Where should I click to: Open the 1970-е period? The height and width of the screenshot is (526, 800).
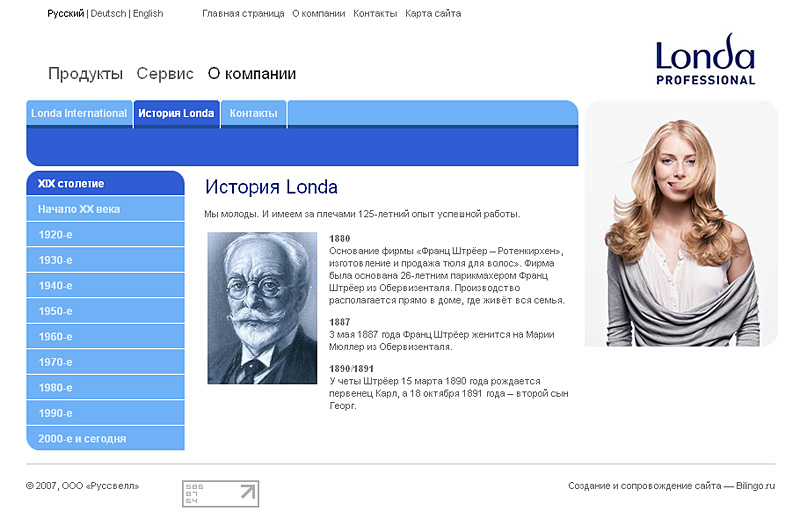(x=105, y=362)
